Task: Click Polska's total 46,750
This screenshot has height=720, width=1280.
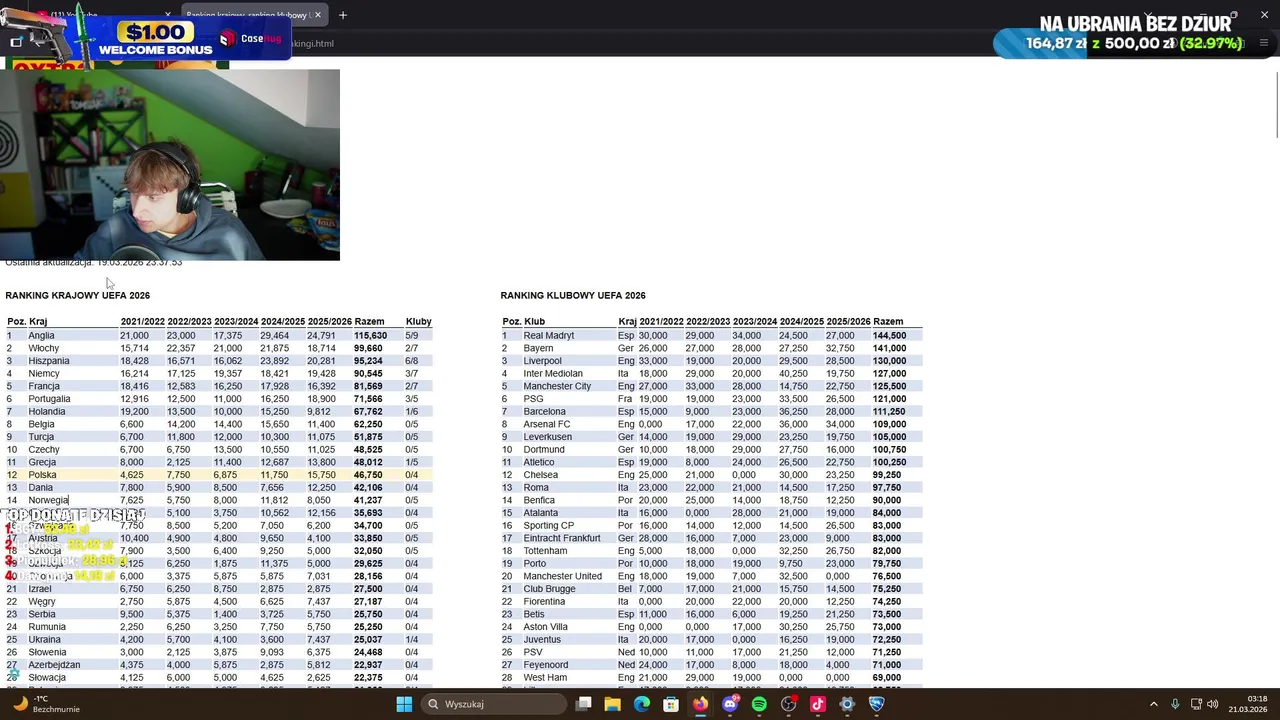Action: click(x=368, y=475)
